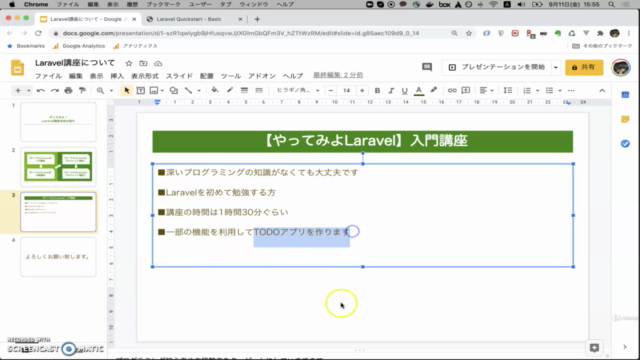Toggle bold formatting
The width and height of the screenshot is (640, 360).
(x=377, y=91)
